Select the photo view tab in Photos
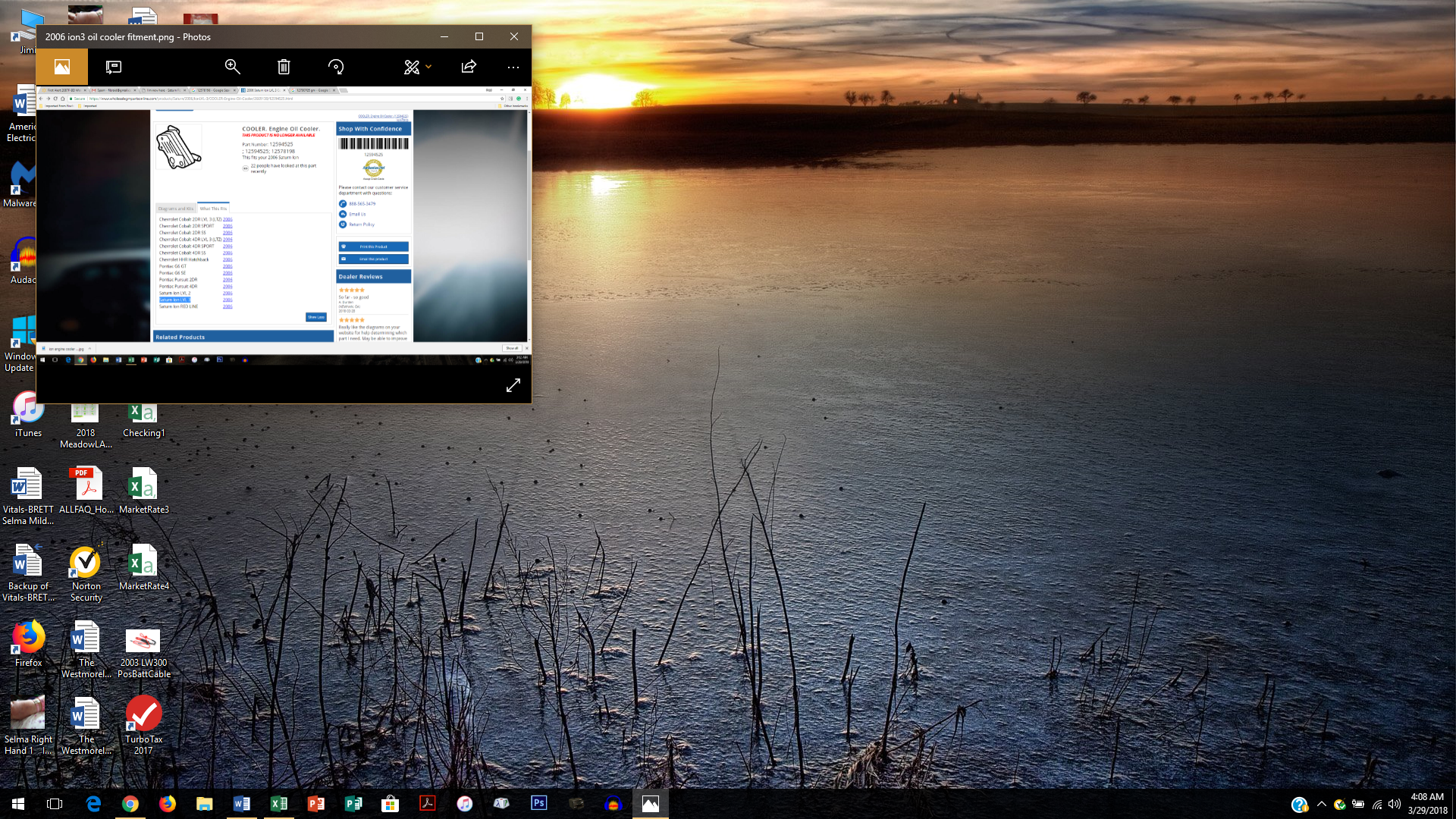This screenshot has width=1456, height=819. point(62,67)
